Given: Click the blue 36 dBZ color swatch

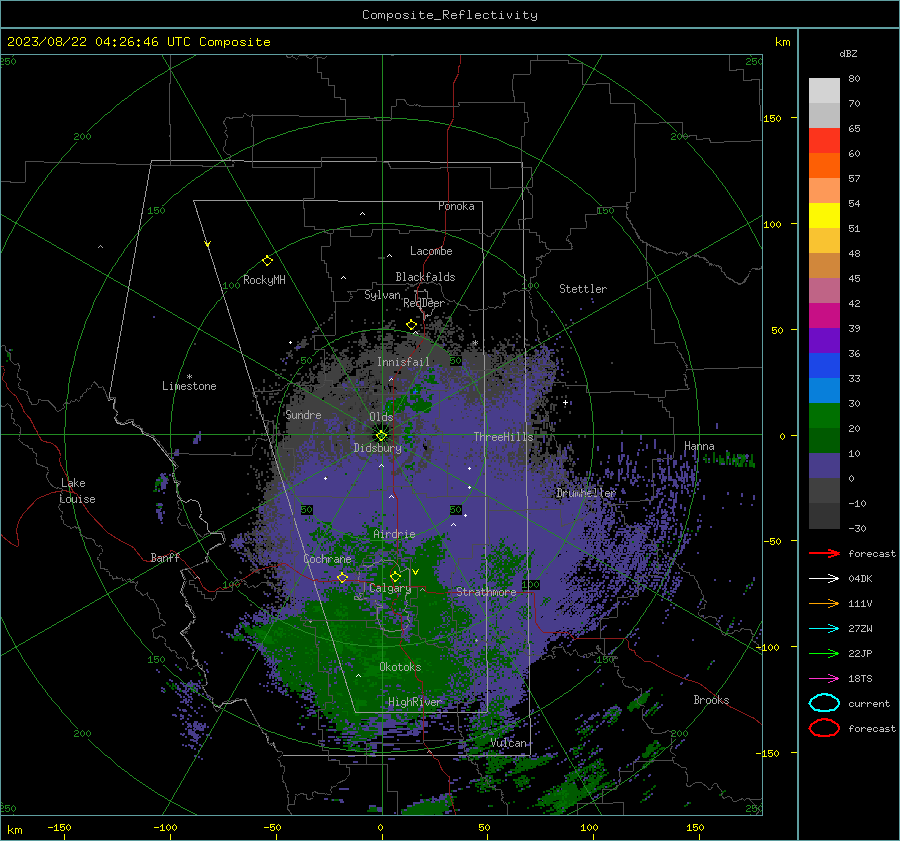Looking at the screenshot, I should [x=824, y=365].
